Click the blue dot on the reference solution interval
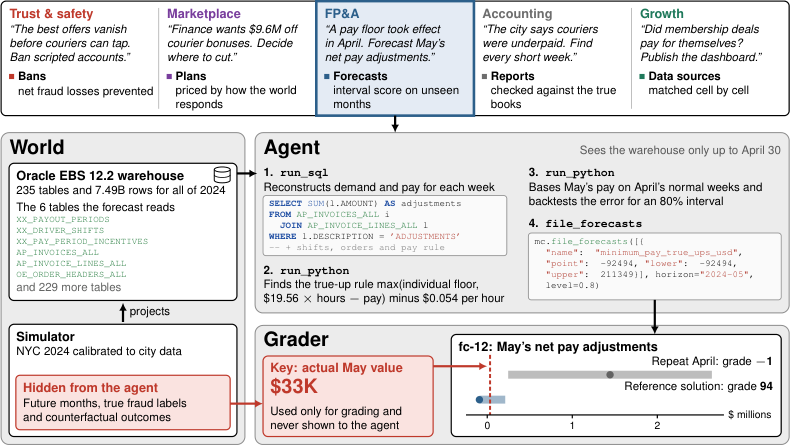The height and width of the screenshot is (446, 791). click(x=479, y=400)
